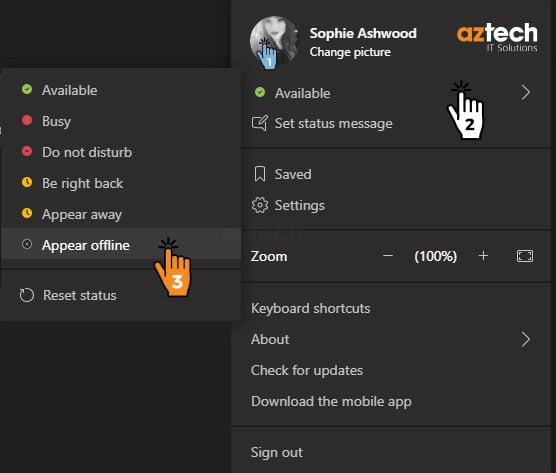The image size is (556, 473).
Task: Click the fullscreen icon beside zoom controls
Action: point(524,256)
